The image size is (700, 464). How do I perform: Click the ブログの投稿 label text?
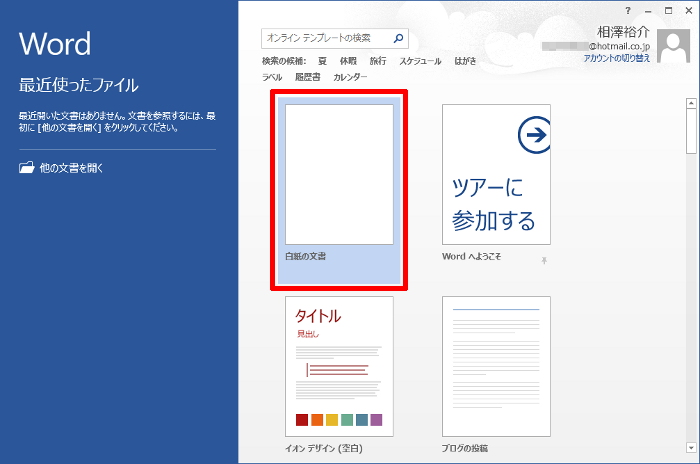[465, 448]
